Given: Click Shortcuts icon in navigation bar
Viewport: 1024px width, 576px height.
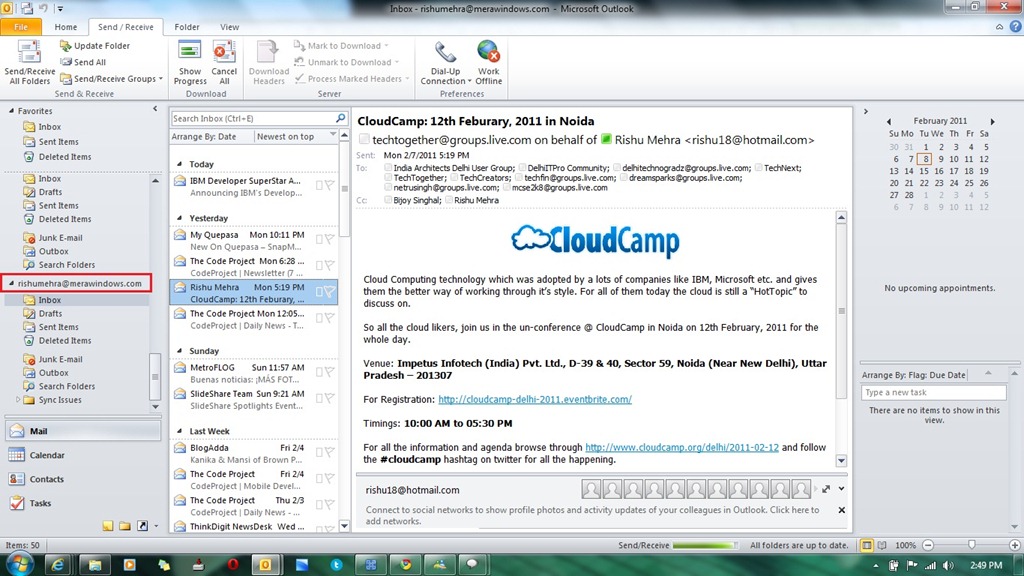Looking at the screenshot, I should [x=142, y=526].
